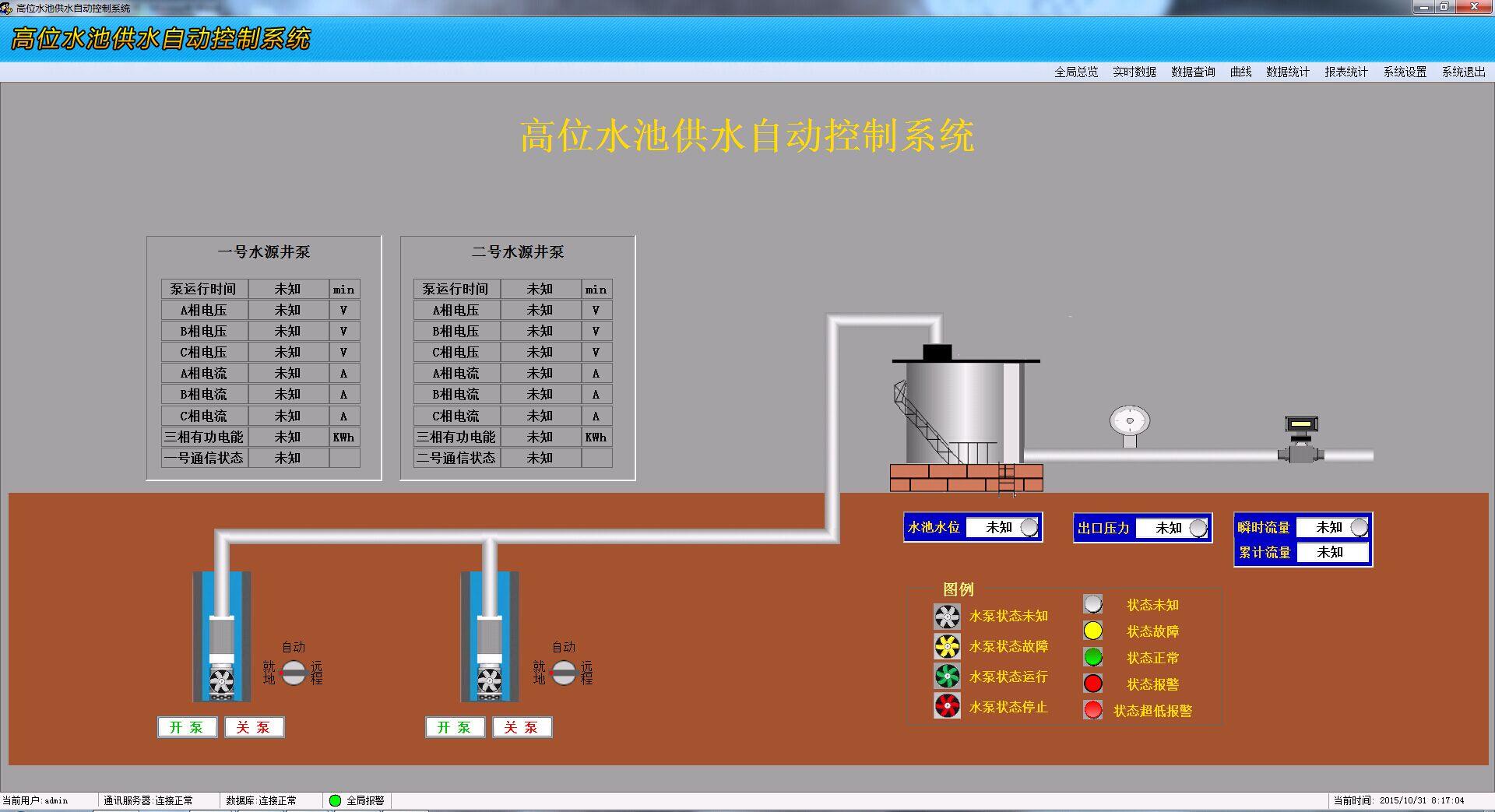Click the 出口压力 indicator lamp
Image resolution: width=1495 pixels, height=812 pixels.
[x=1197, y=528]
